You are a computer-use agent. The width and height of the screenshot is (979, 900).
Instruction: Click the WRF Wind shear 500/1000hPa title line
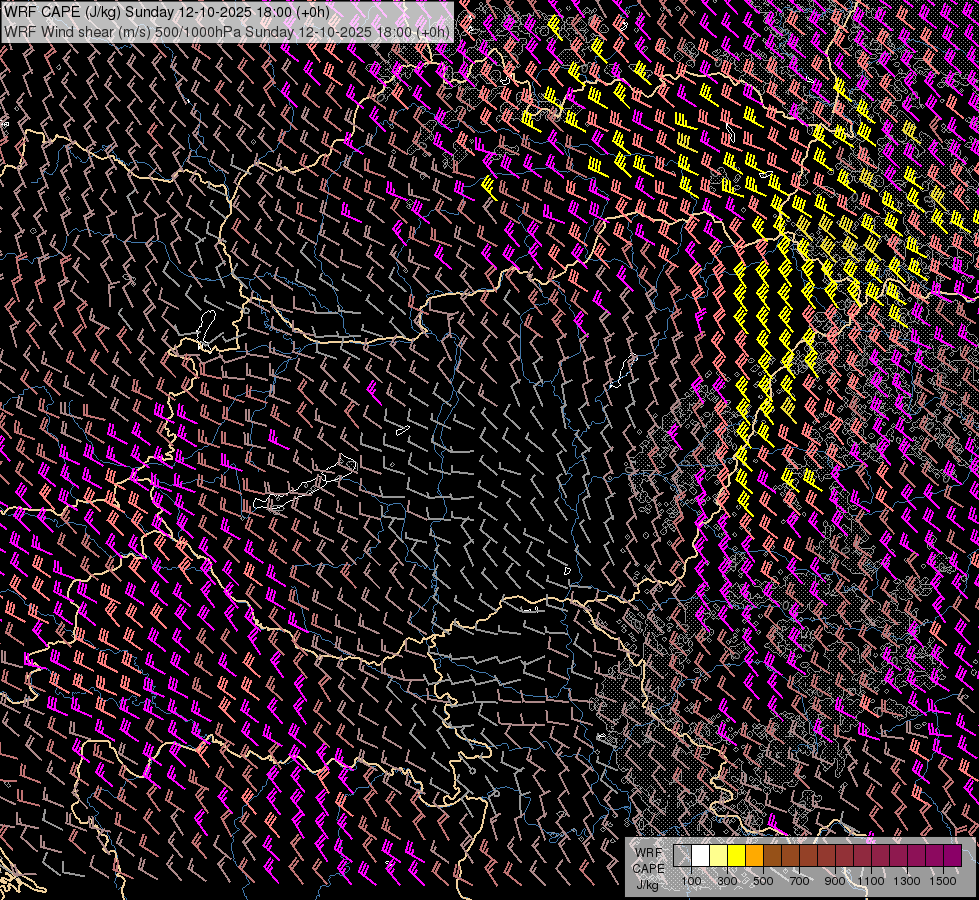click(x=226, y=30)
